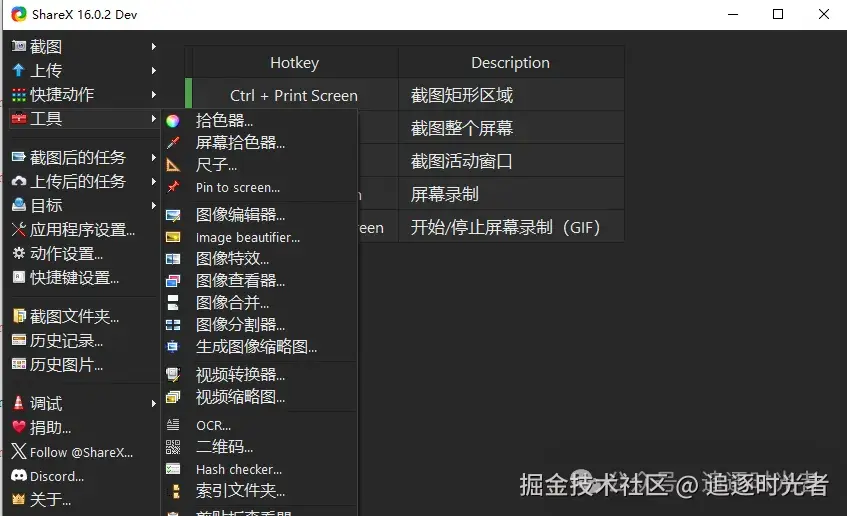Click the Description column header
The height and width of the screenshot is (516, 847).
(511, 63)
